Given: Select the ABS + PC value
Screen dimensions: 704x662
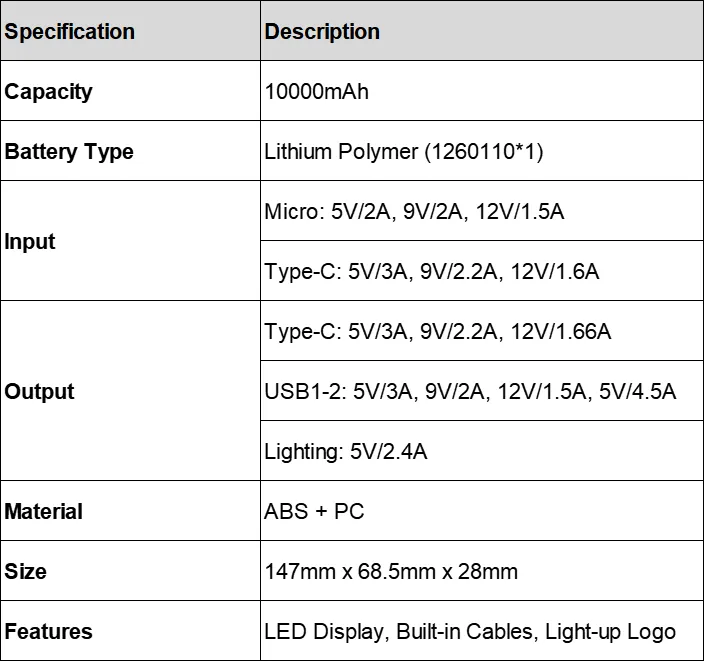Looking at the screenshot, I should 314,512.
